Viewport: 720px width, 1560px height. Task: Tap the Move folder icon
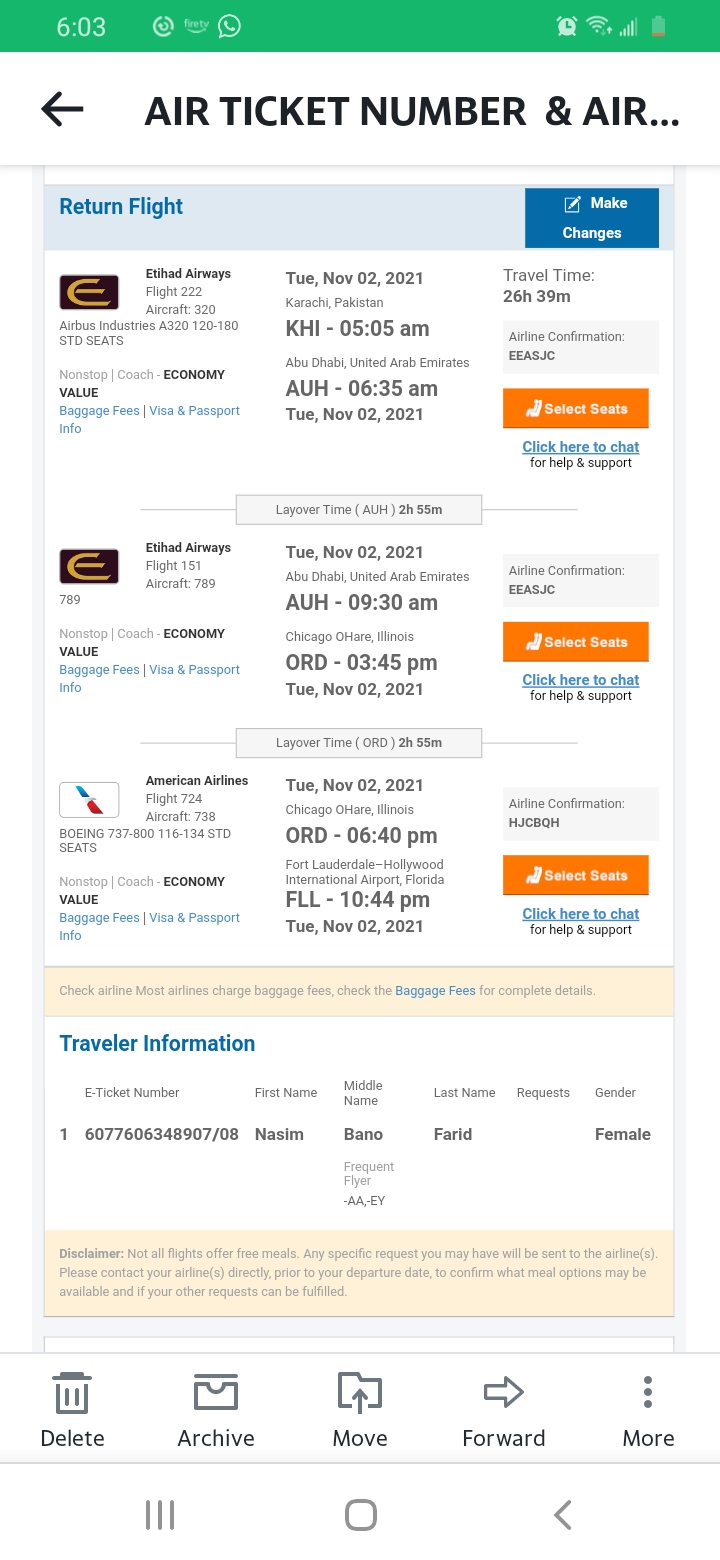360,1392
